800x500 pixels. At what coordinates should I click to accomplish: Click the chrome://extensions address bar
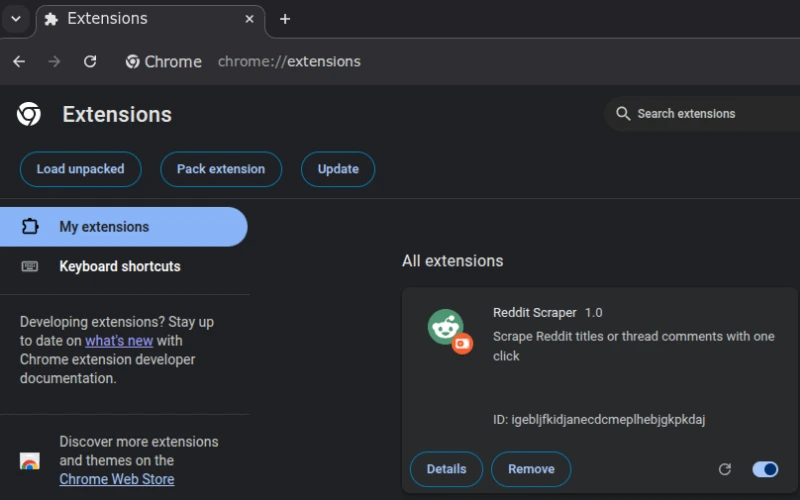click(289, 62)
